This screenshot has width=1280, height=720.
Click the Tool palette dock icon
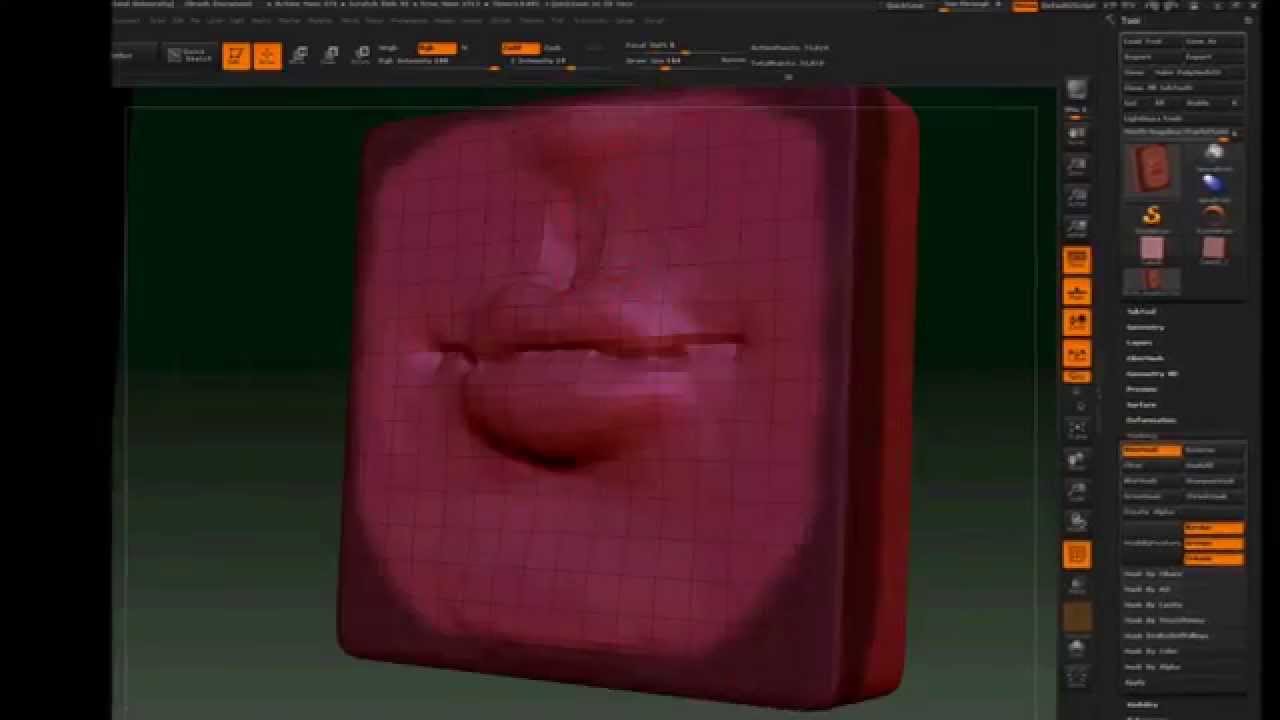[1249, 20]
